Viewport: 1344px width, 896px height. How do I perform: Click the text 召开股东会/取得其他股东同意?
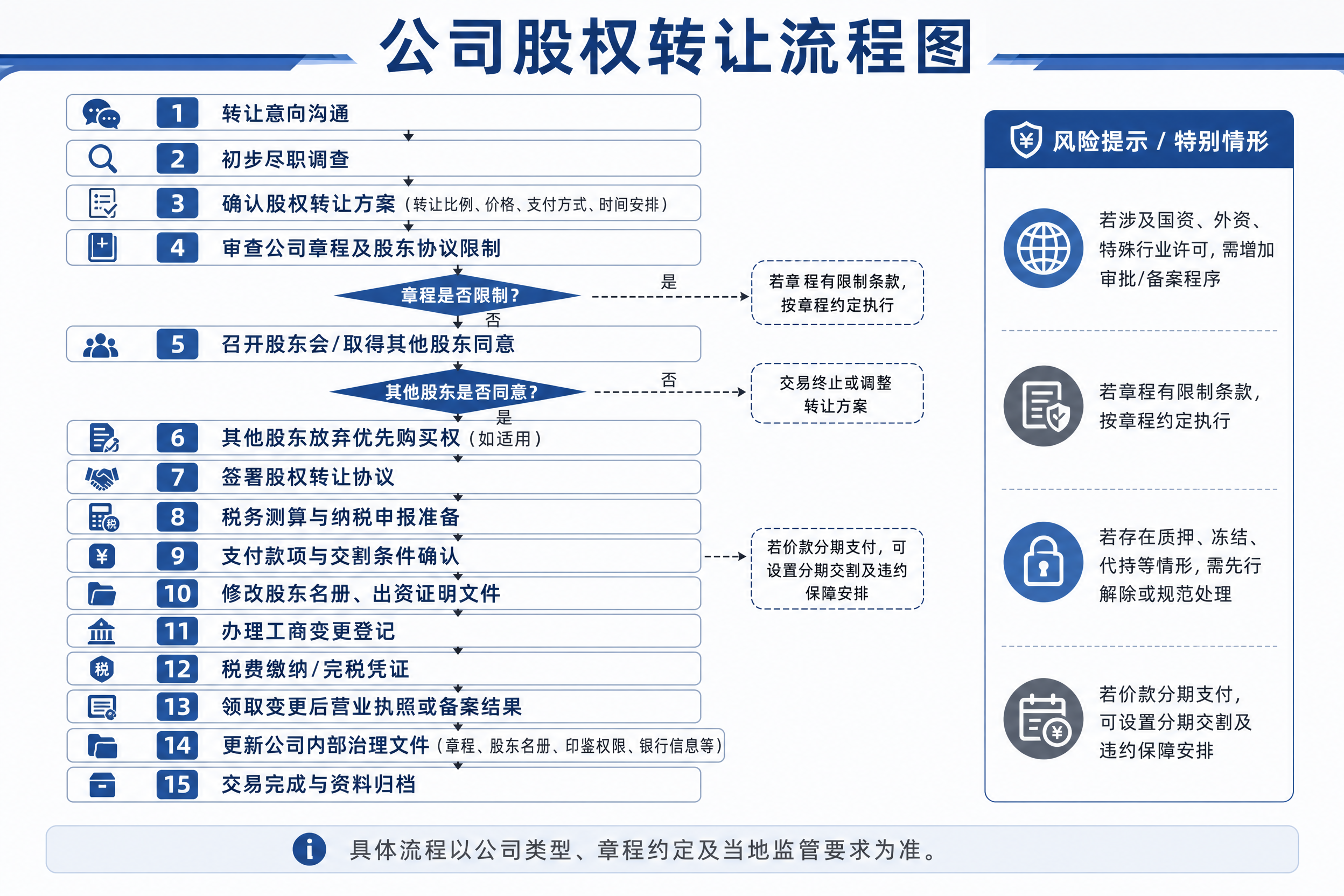click(x=368, y=344)
